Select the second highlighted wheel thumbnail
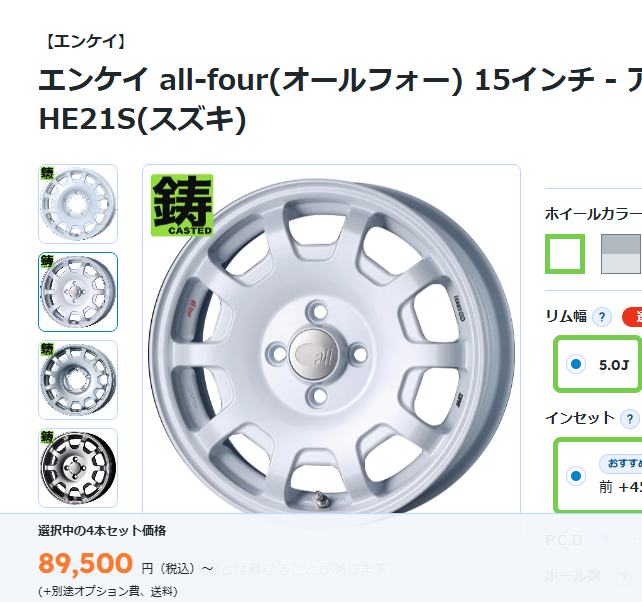 coord(78,292)
